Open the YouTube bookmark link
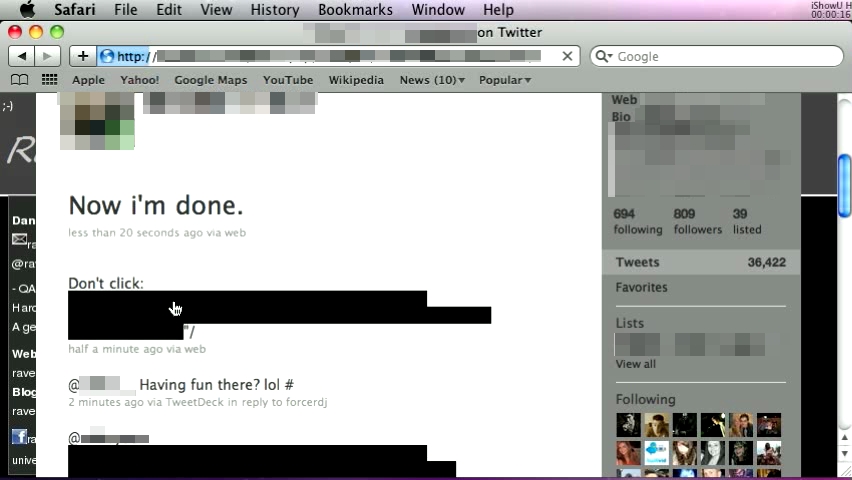The height and width of the screenshot is (480, 852). (288, 80)
